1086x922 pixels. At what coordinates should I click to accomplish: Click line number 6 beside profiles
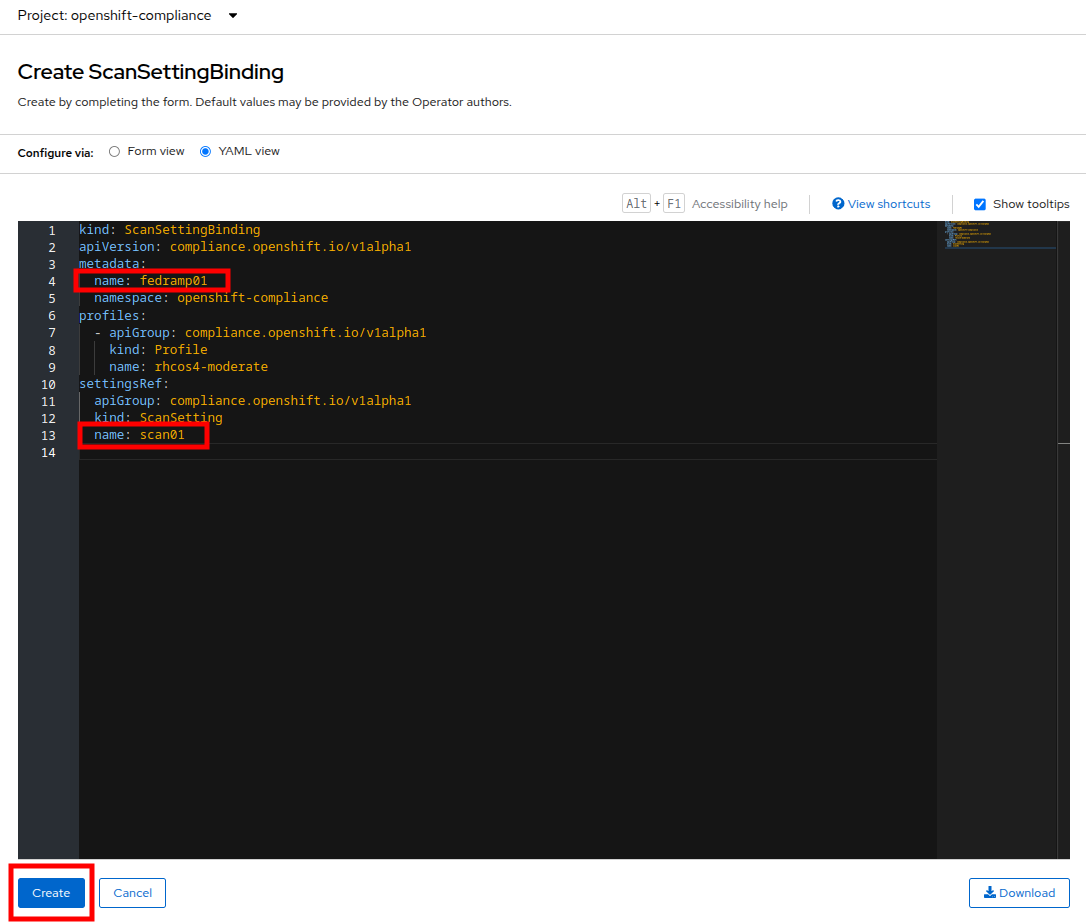coord(51,316)
